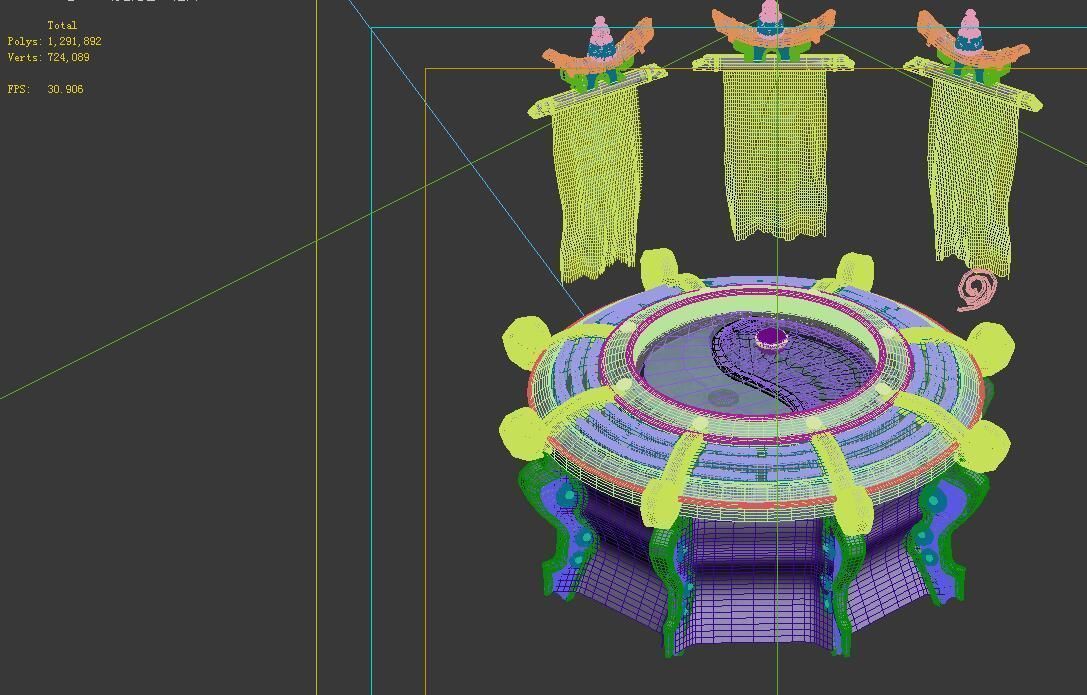Select the right hanging banner cloth mesh

971,180
